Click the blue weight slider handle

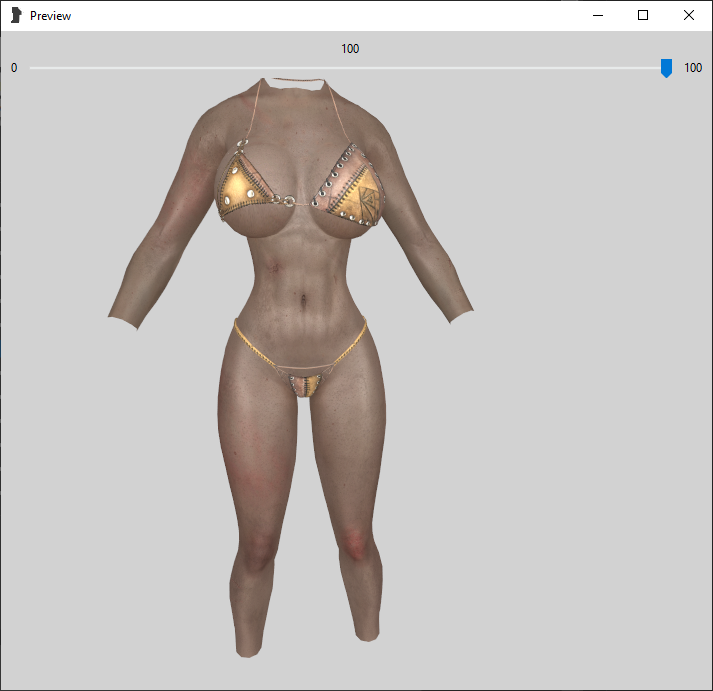pos(666,68)
